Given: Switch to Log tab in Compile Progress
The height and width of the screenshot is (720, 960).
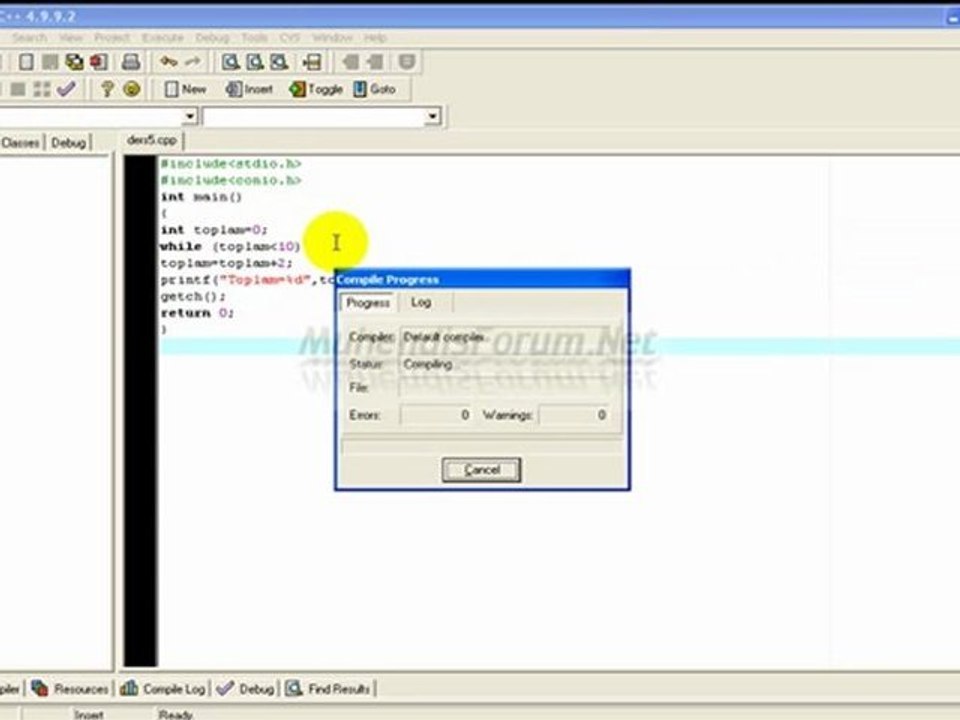Looking at the screenshot, I should point(421,302).
